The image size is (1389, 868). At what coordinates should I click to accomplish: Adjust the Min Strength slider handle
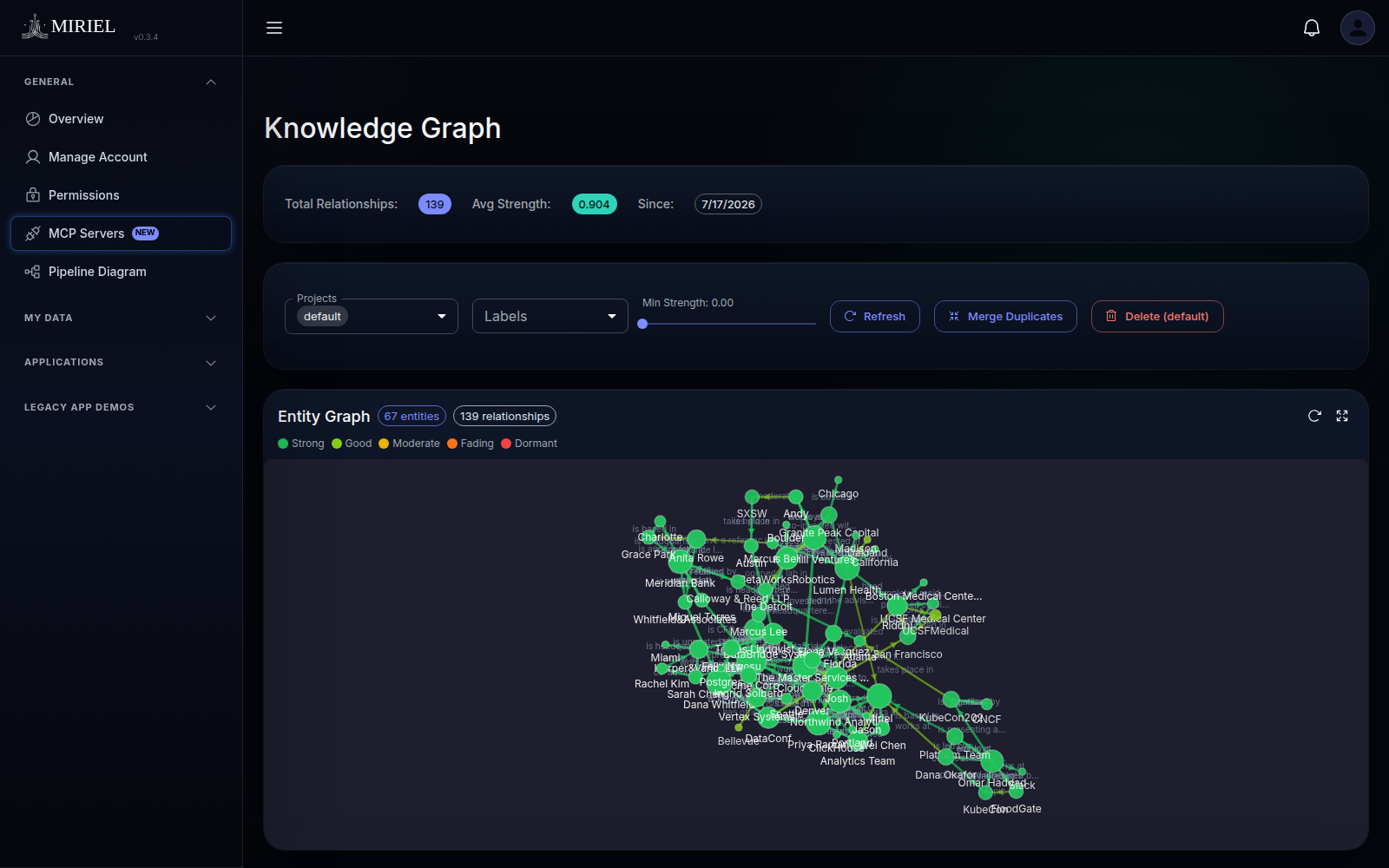[642, 324]
